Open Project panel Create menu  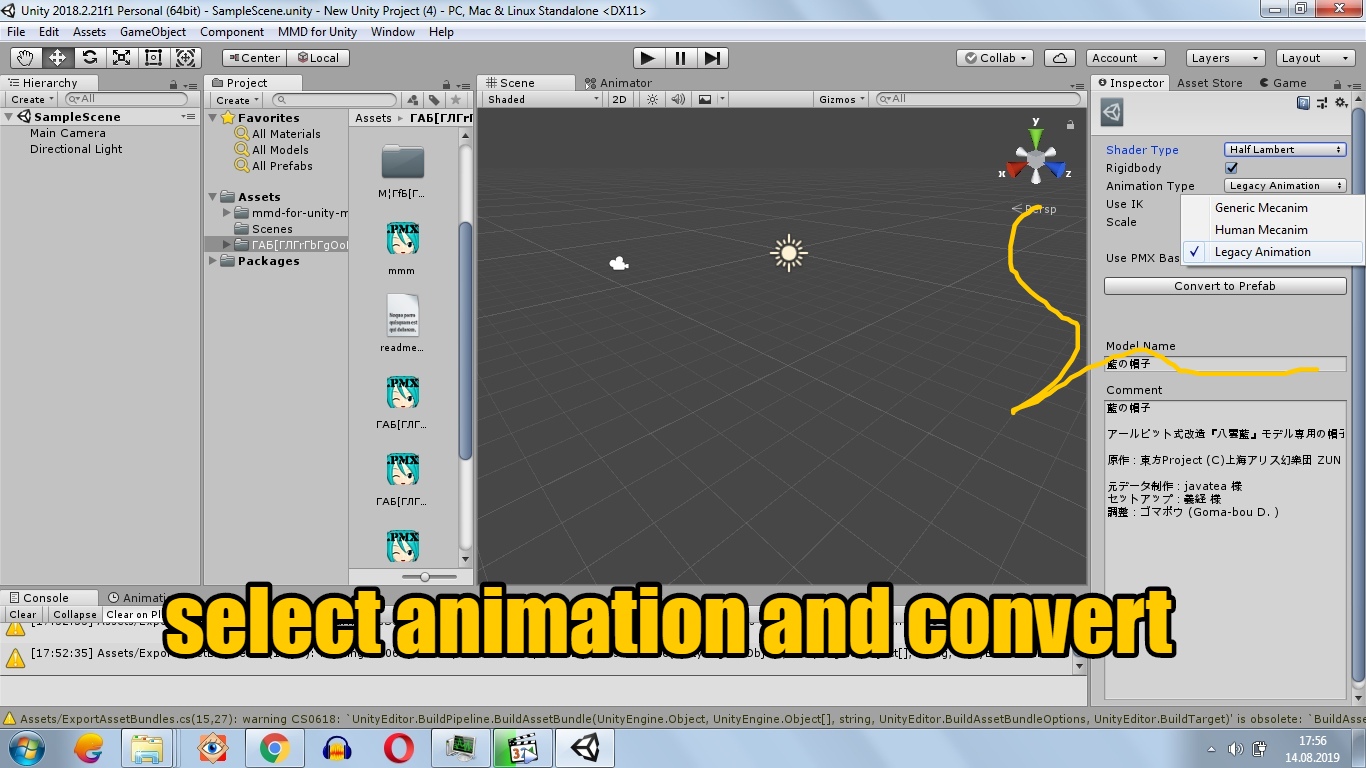(x=238, y=100)
